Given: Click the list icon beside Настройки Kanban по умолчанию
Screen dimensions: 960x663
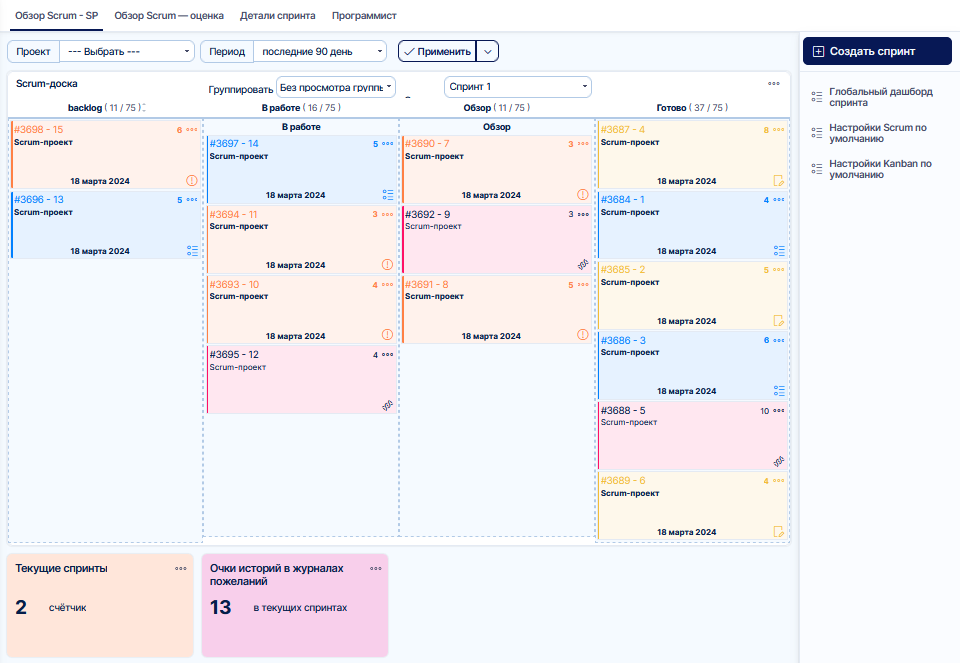Looking at the screenshot, I should pyautogui.click(x=817, y=169).
